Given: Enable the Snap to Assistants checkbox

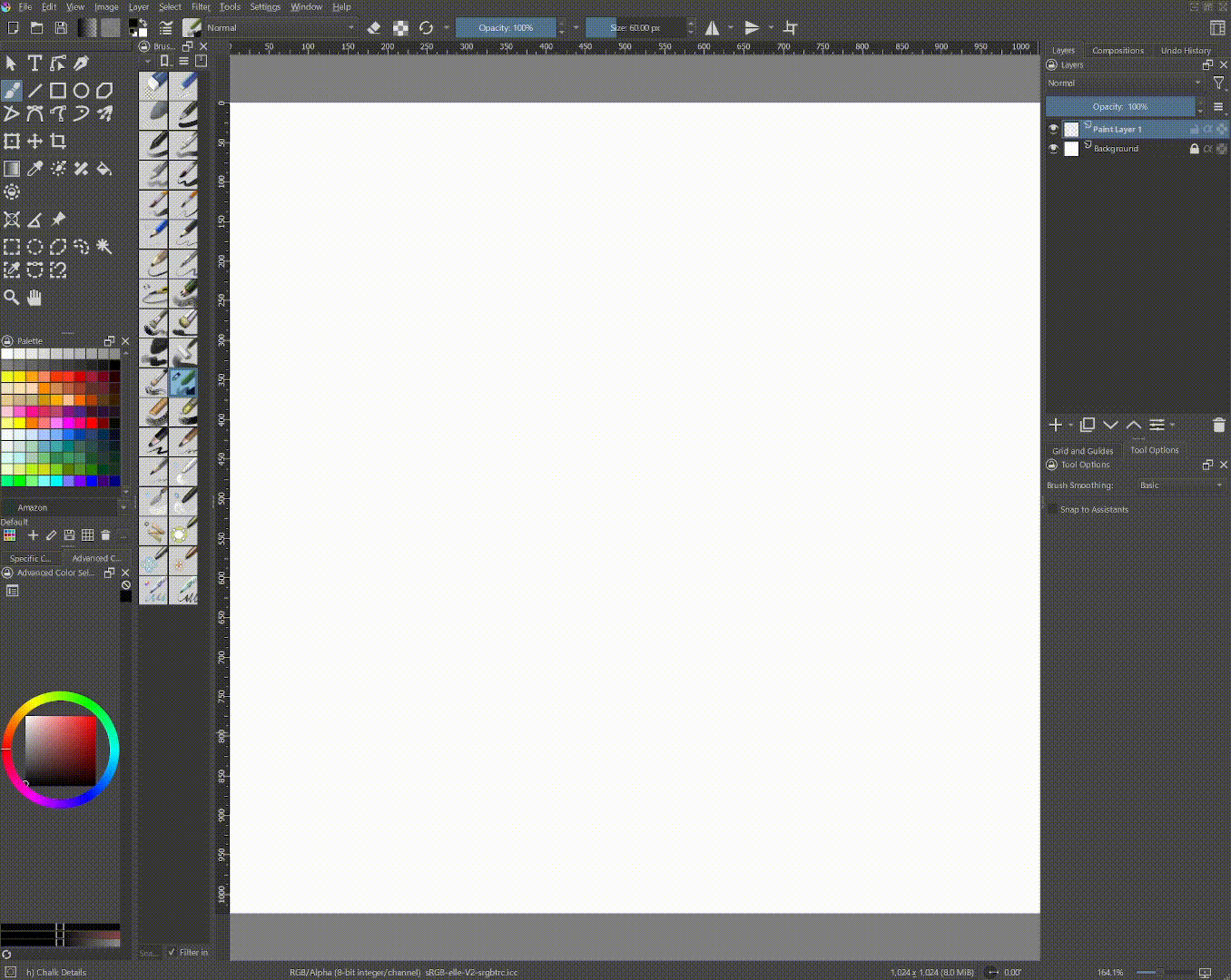Looking at the screenshot, I should (x=1053, y=509).
